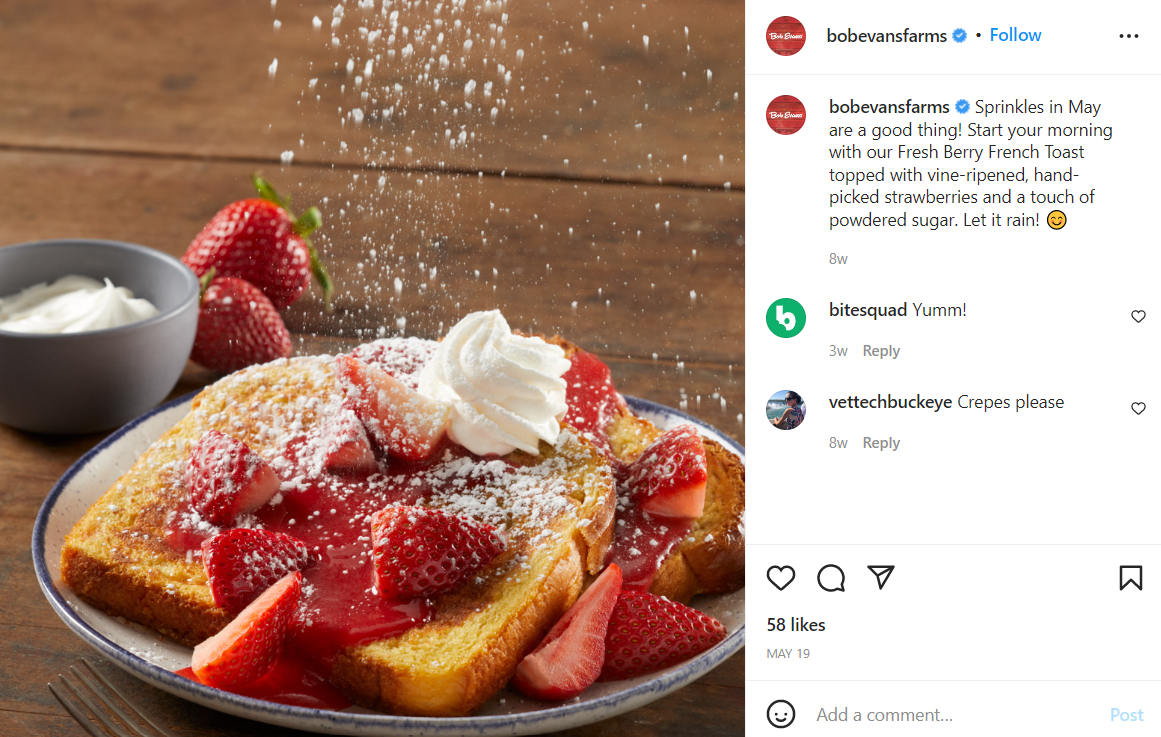Reply to vettechbuckeye's comment
This screenshot has height=737, width=1161.
[x=881, y=442]
